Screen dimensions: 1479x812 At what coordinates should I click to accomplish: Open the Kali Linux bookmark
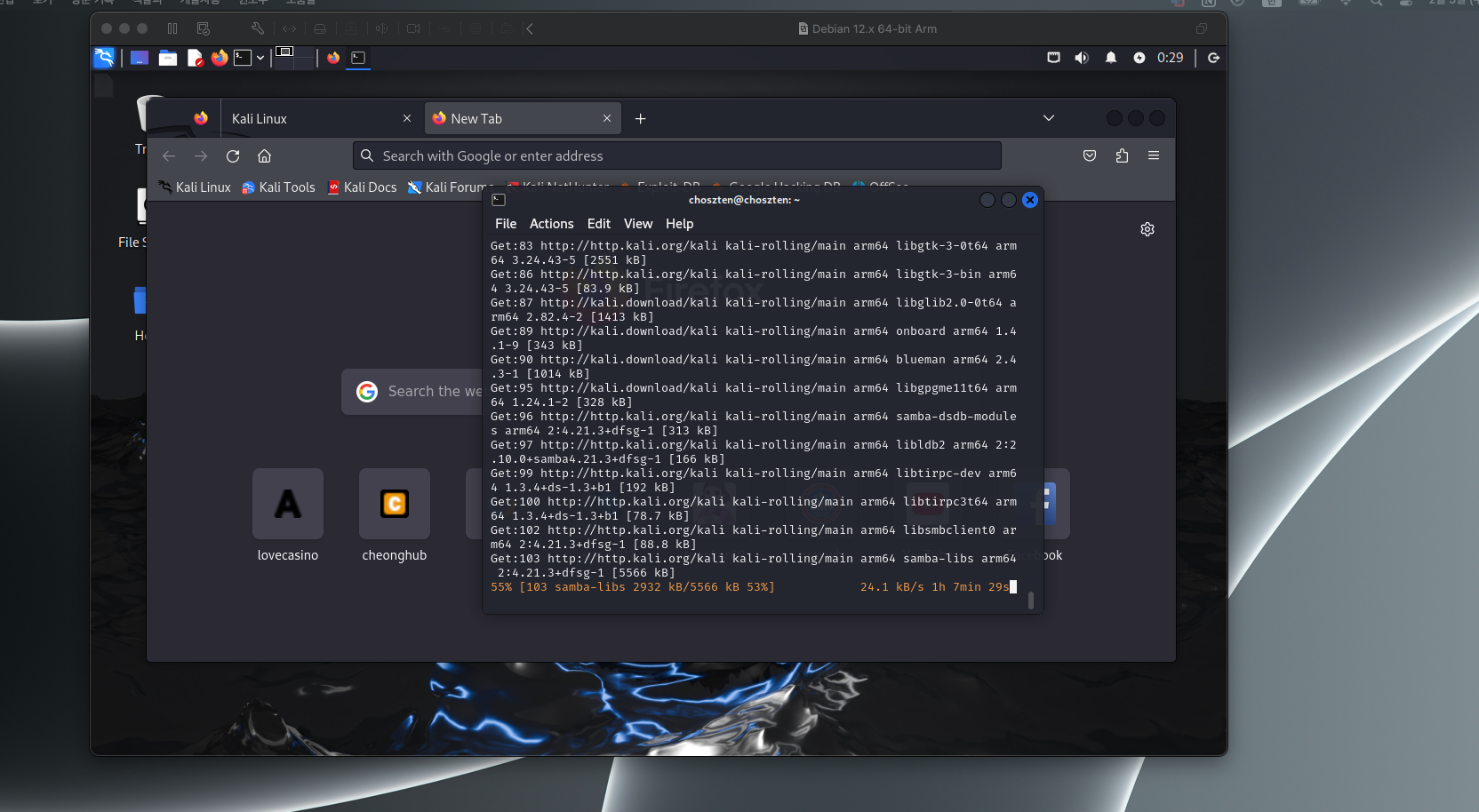tap(195, 187)
